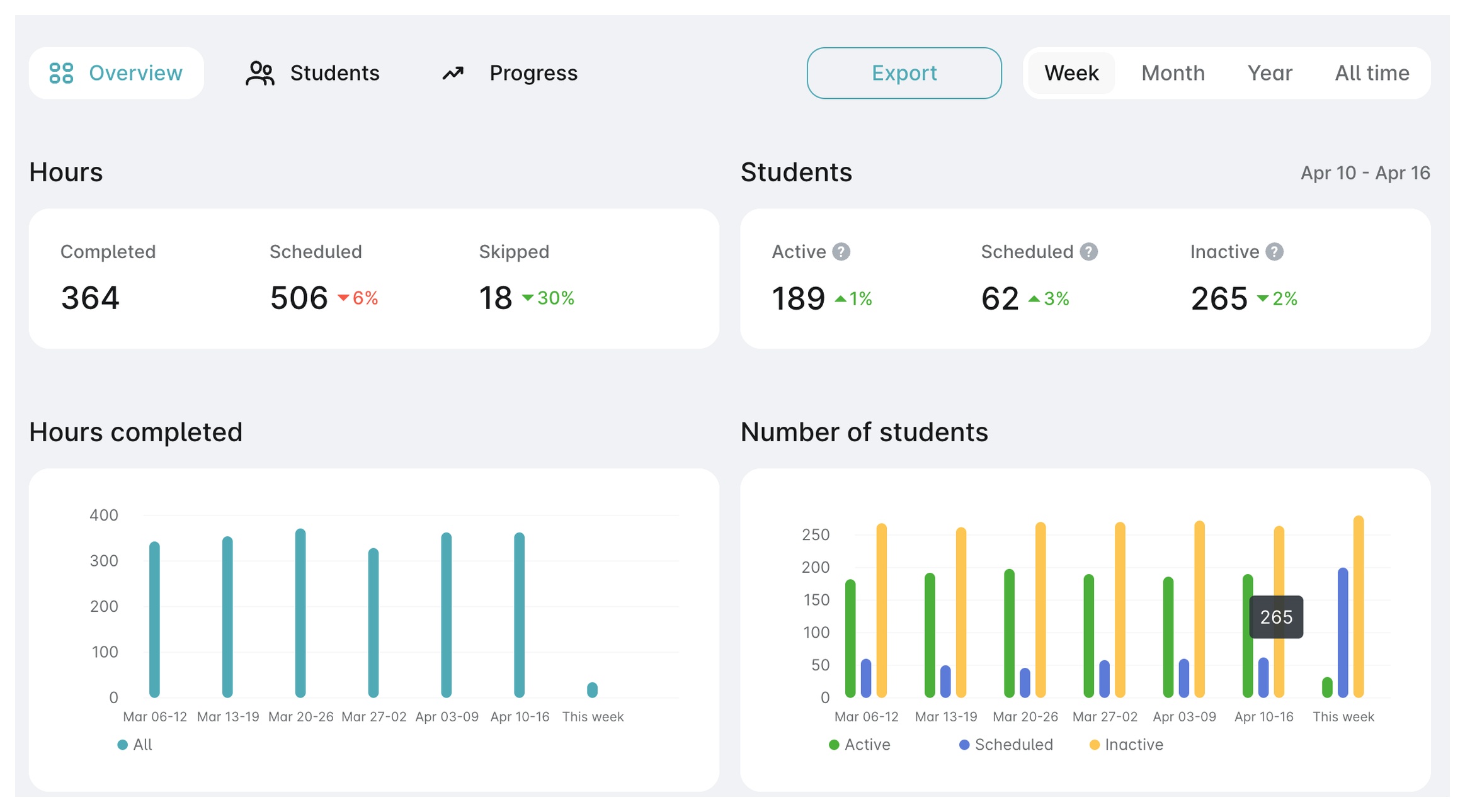Click the Scheduled students value 62

(x=1000, y=298)
